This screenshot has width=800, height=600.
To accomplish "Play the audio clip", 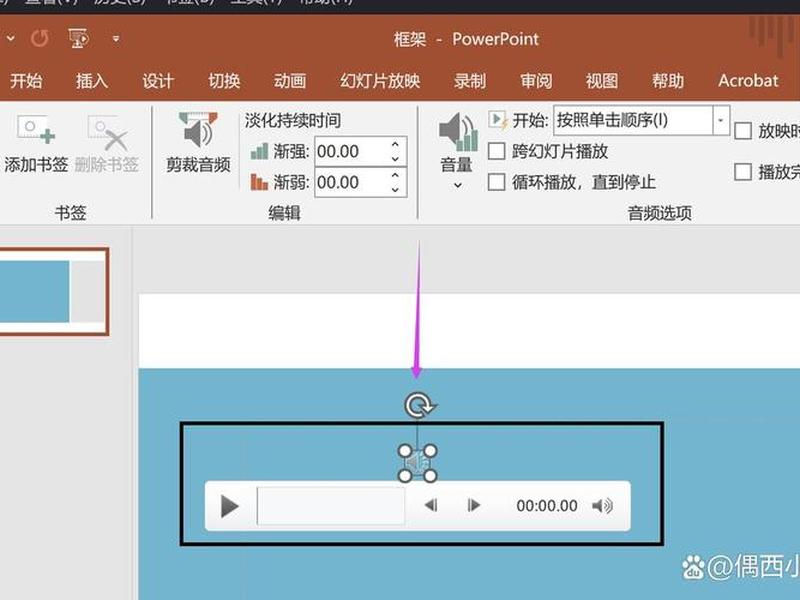I will 230,507.
